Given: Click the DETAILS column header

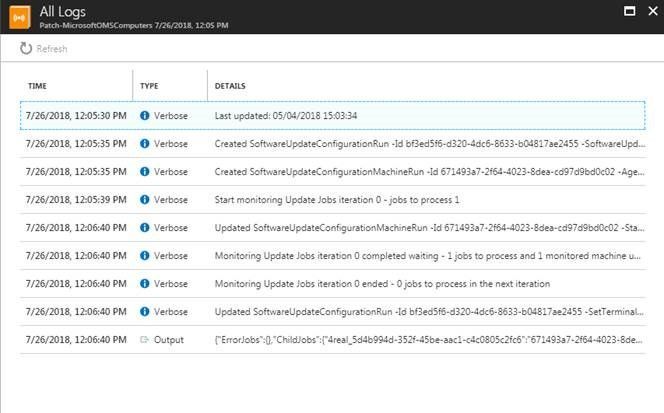Looking at the screenshot, I should [x=230, y=86].
